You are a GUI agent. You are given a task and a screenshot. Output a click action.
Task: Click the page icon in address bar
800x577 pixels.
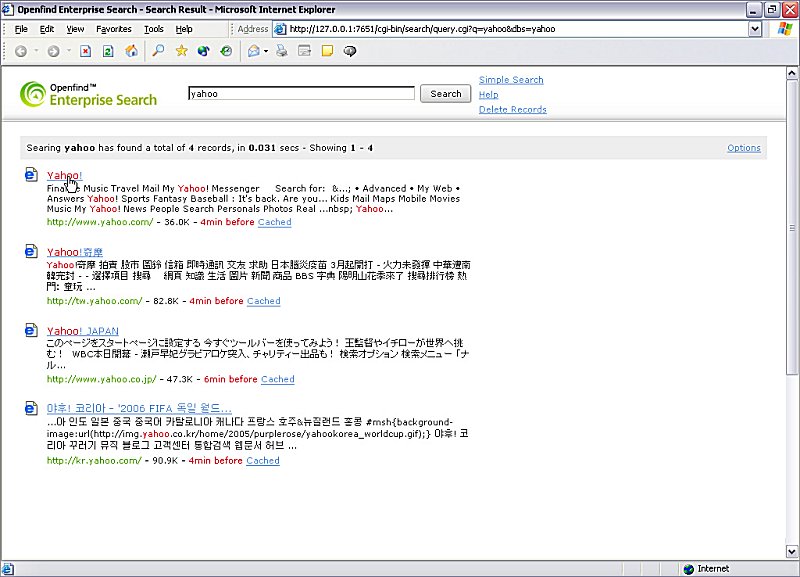point(280,29)
